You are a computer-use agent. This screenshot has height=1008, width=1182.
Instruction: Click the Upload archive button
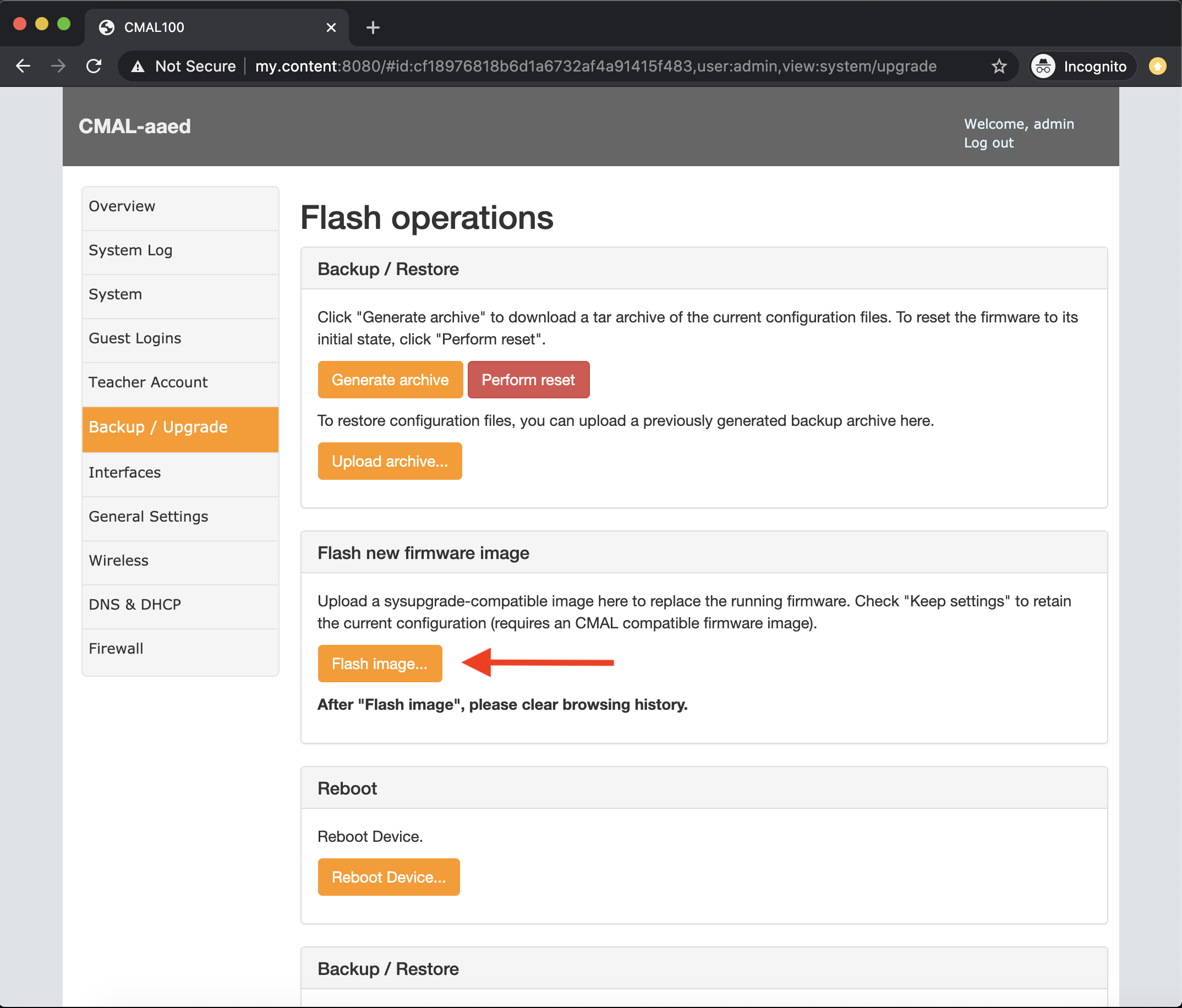point(390,462)
